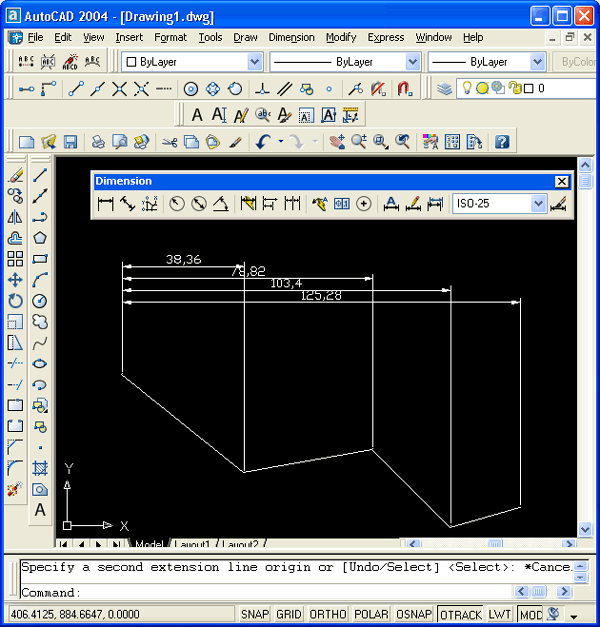Switch to the Layout1 tab
Image resolution: width=600 pixels, height=627 pixels.
point(193,545)
